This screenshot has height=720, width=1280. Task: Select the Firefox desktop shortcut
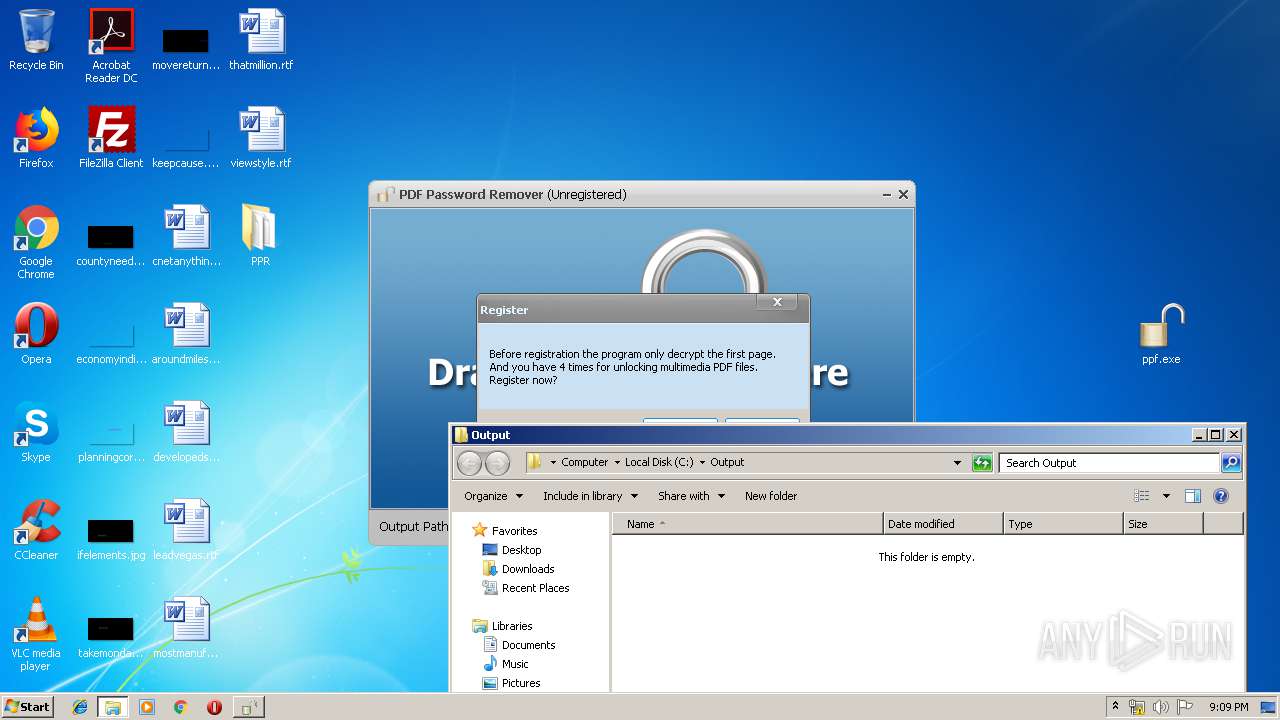pyautogui.click(x=36, y=138)
